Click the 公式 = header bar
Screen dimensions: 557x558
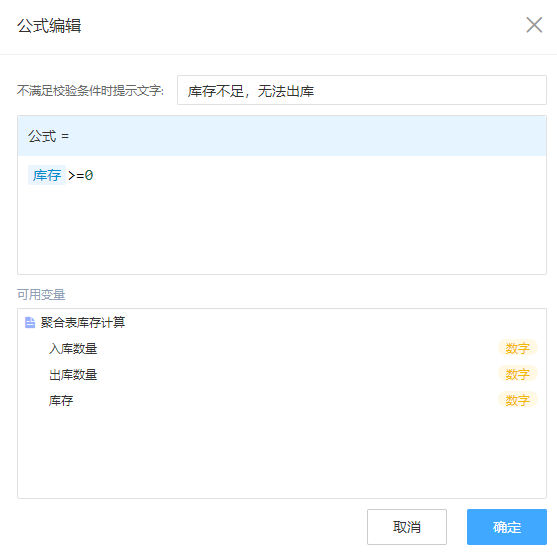[282, 136]
